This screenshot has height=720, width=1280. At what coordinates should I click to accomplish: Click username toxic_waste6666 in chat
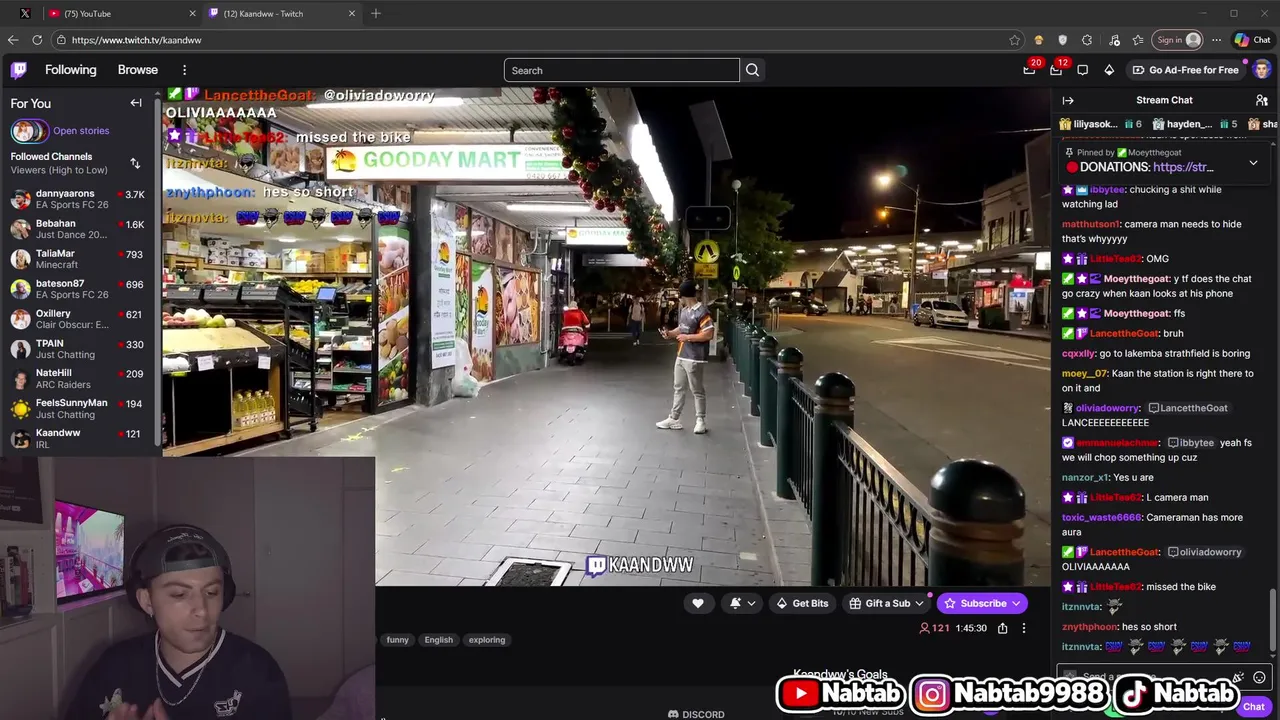tap(1101, 517)
